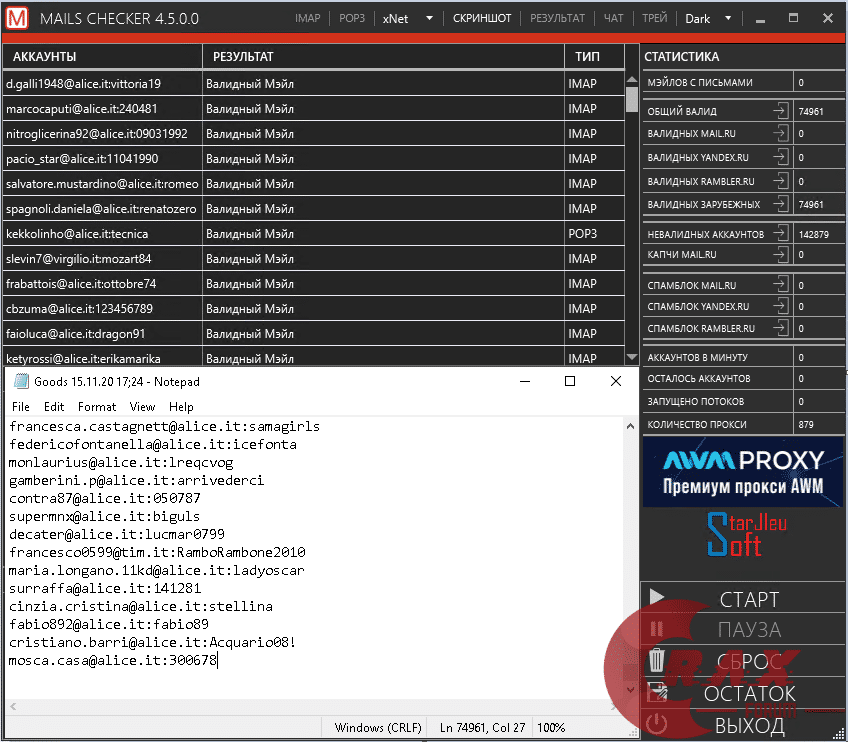
Task: Select the POP3 option in top bar
Action: [352, 18]
